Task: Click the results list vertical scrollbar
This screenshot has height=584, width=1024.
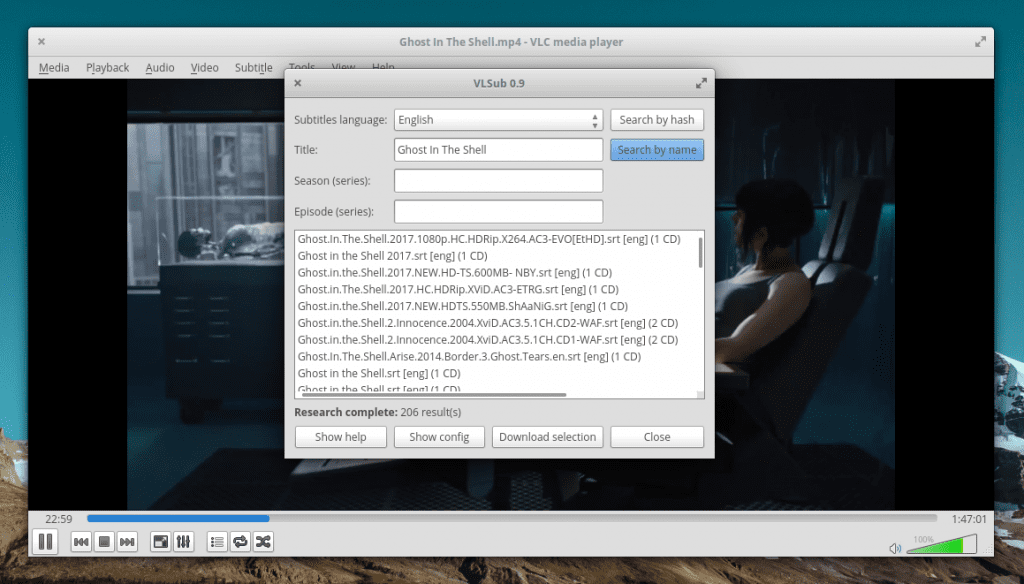Action: click(700, 252)
